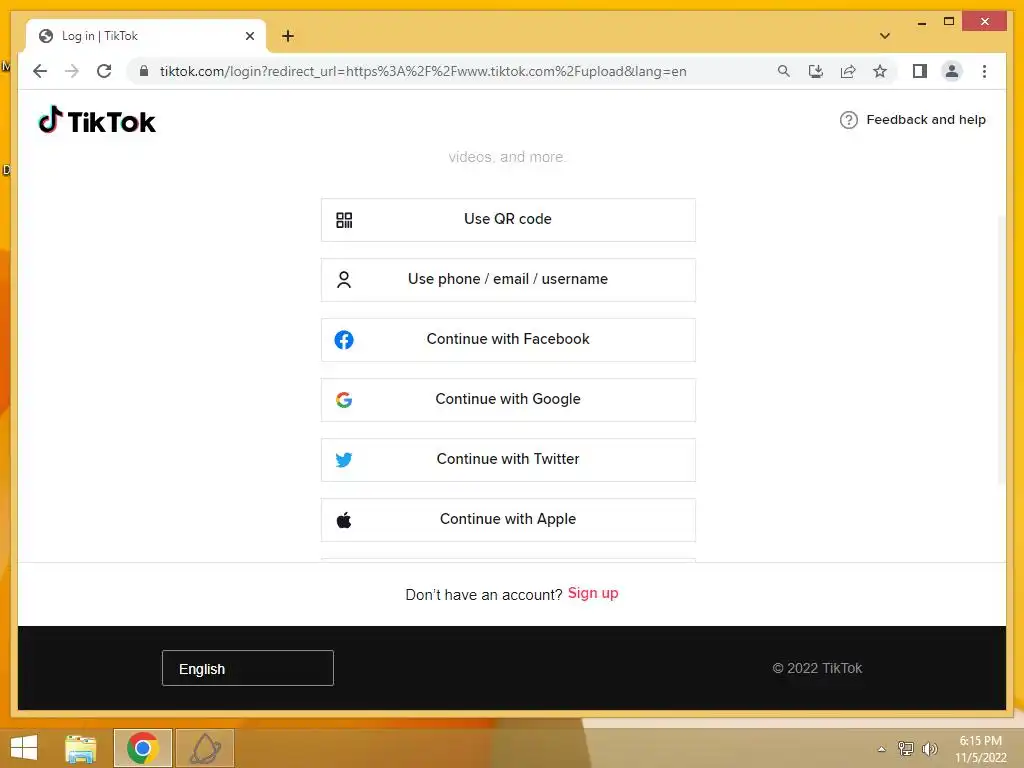
Task: Click the install app icon in address bar
Action: click(816, 71)
